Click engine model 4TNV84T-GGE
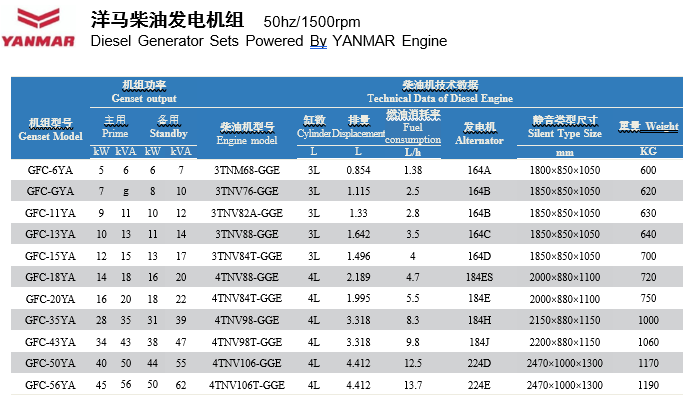Image resolution: width=695 pixels, height=405 pixels. [247, 298]
